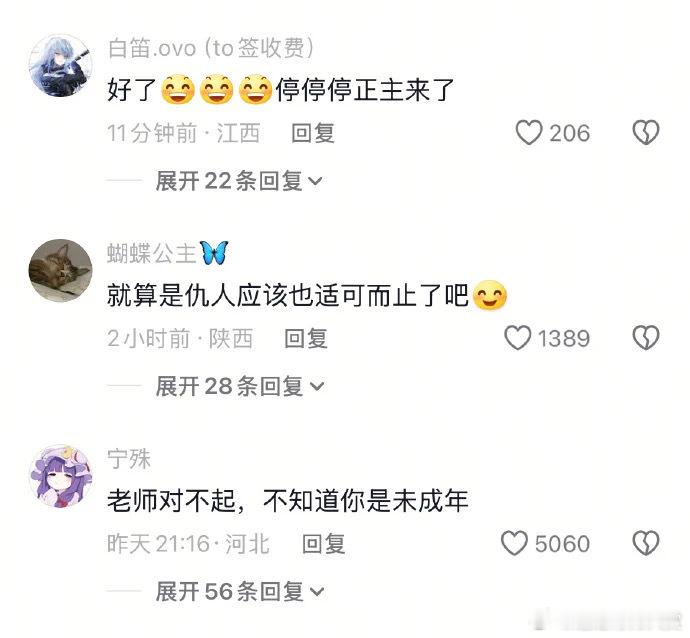
Task: Dislike the comment by 白笛.ovo
Action: 646,133
